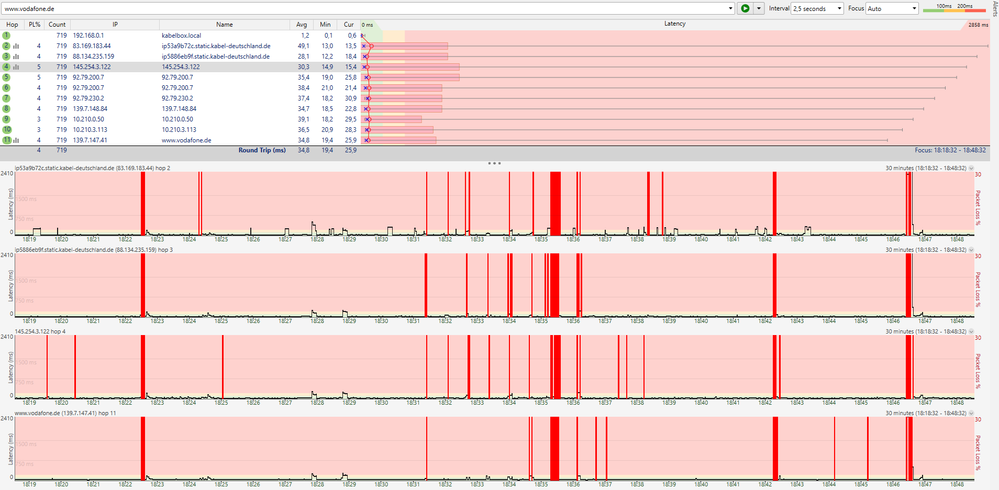This screenshot has height=490, width=999.
Task: Select name ip5886eb9f.static.kabel-deutschland.de
Action: [x=216, y=56]
